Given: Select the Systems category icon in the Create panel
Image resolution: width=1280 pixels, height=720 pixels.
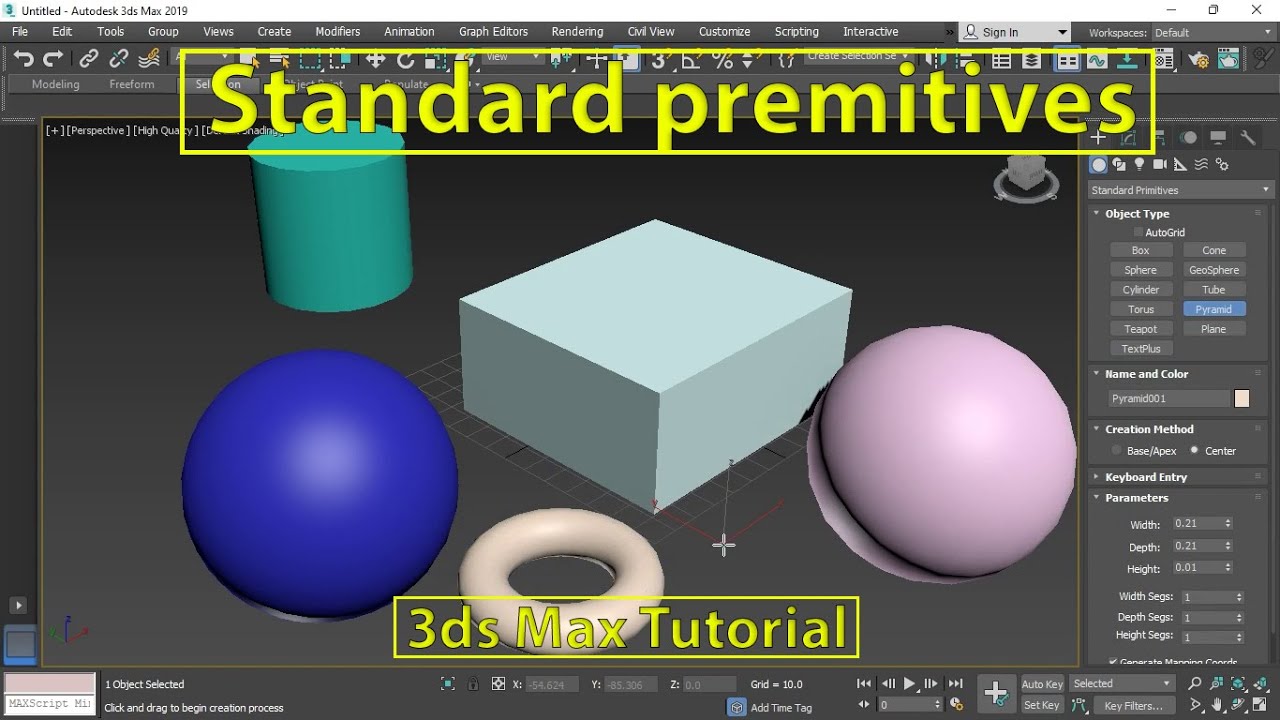Looking at the screenshot, I should point(1221,164).
